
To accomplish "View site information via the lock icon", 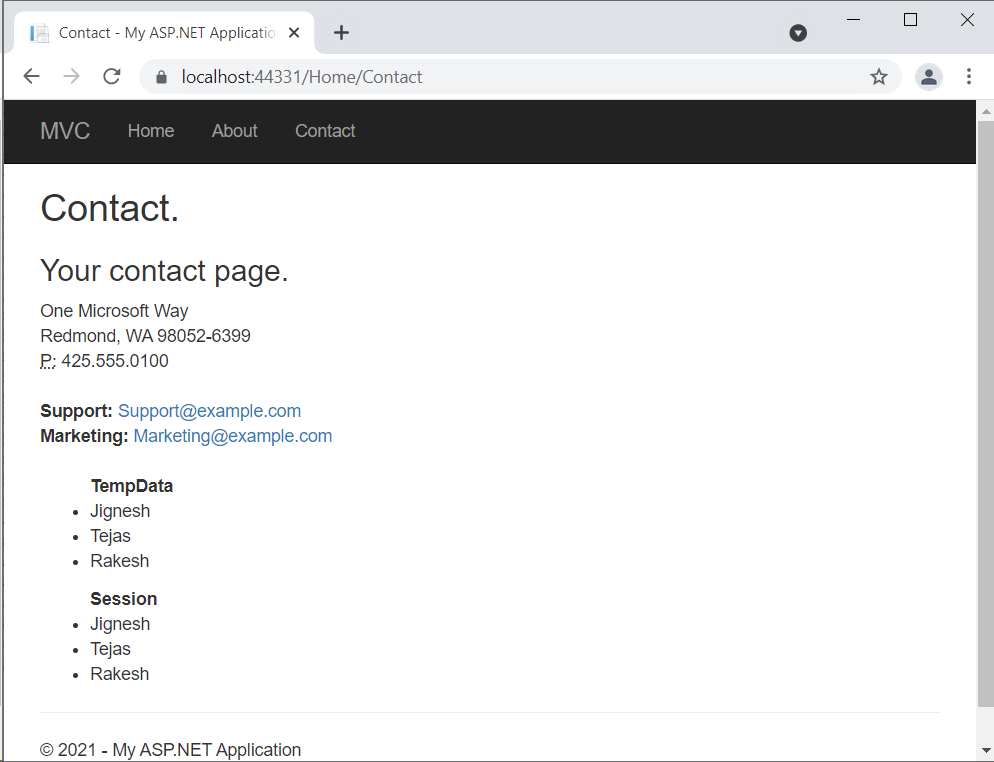I will (162, 77).
